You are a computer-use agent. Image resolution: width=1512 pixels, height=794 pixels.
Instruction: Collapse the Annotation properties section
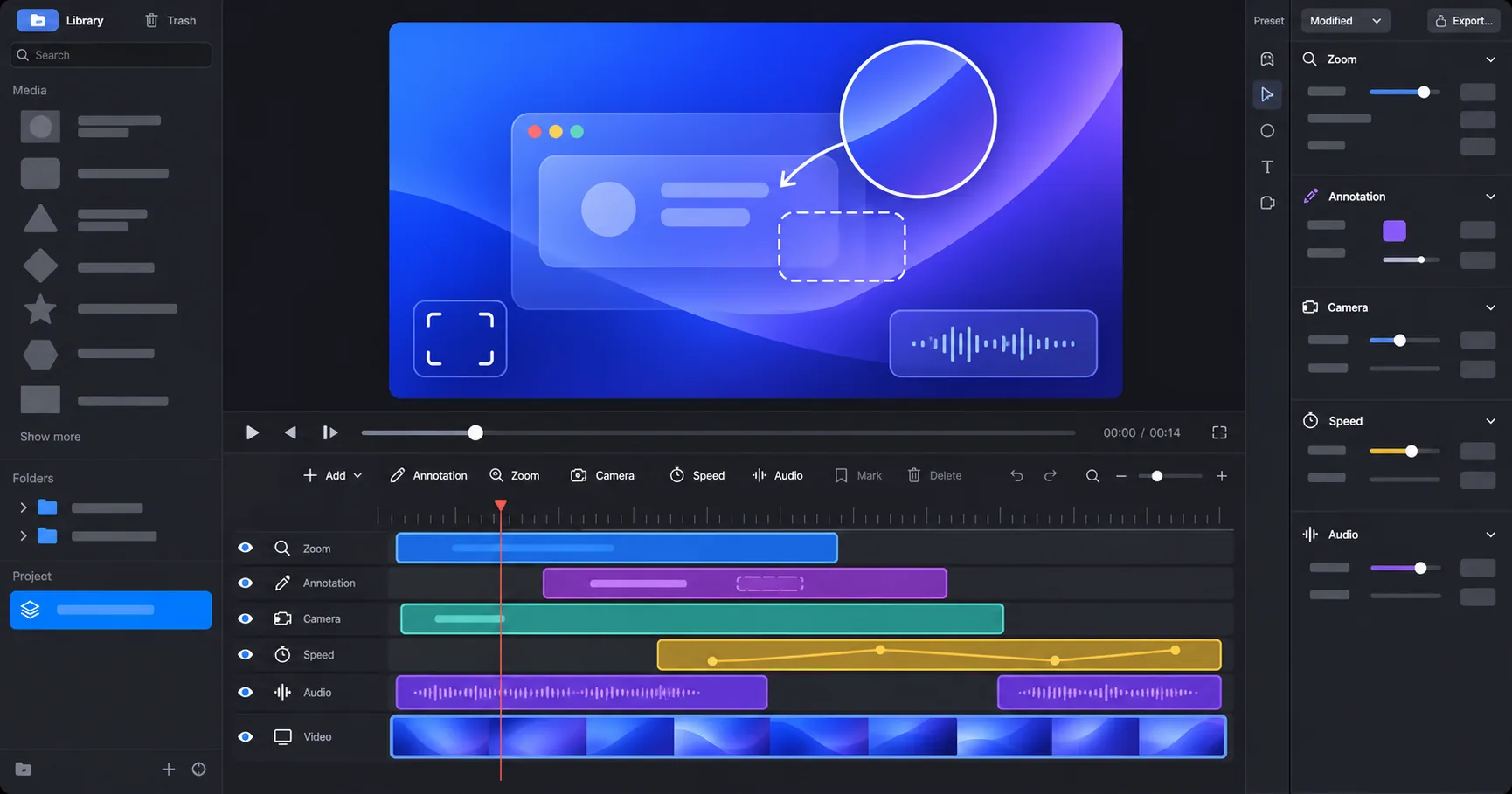(1490, 197)
